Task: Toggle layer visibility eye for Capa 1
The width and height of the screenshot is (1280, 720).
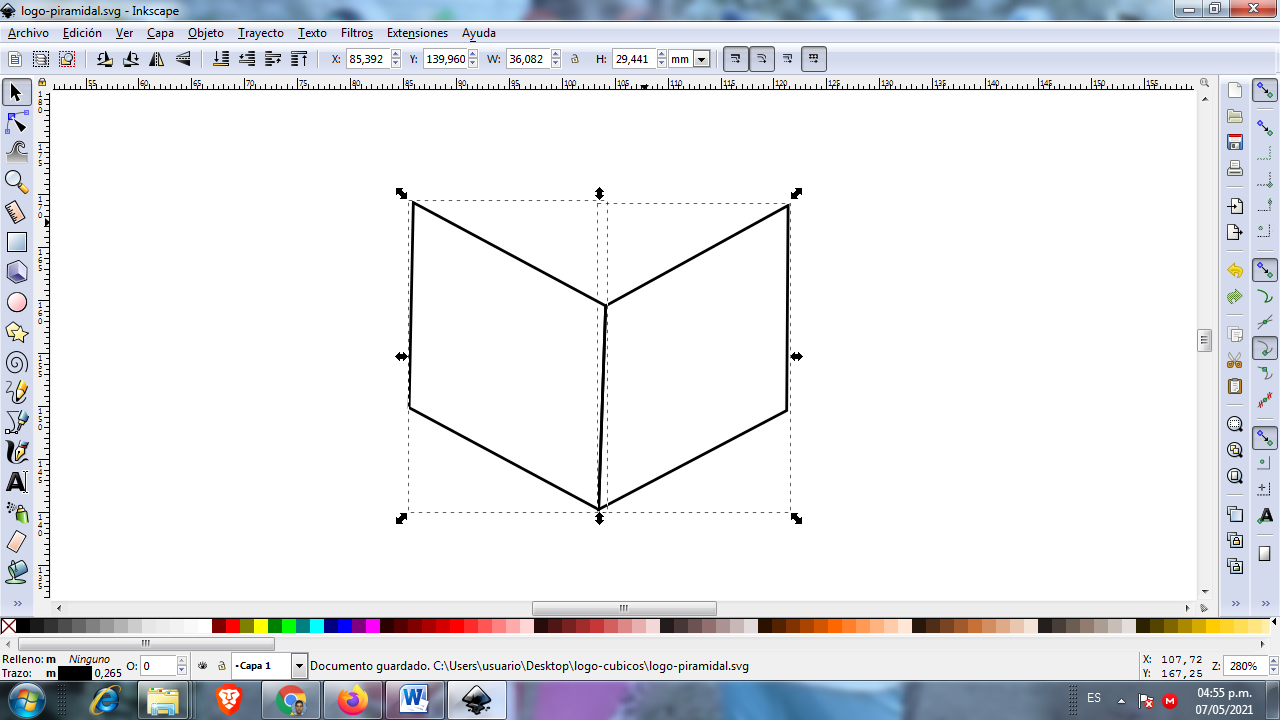Action: click(203, 665)
